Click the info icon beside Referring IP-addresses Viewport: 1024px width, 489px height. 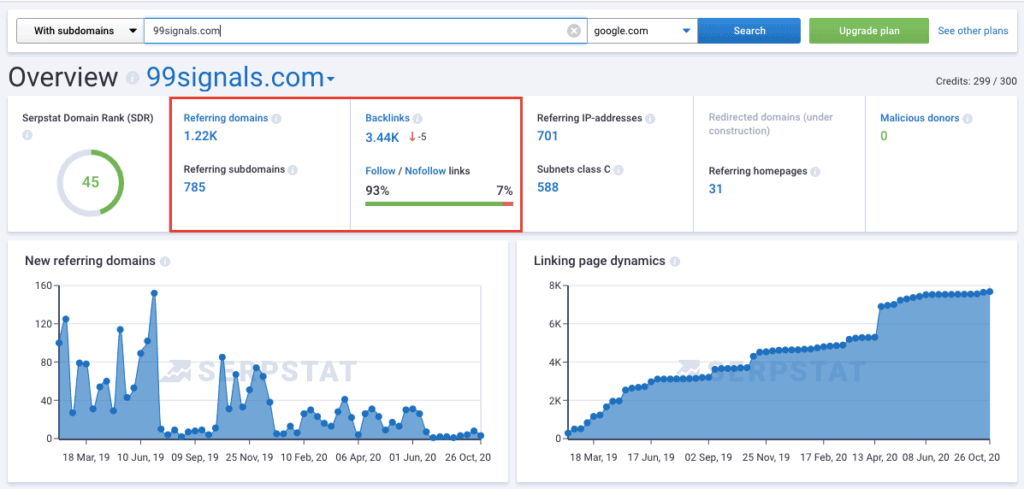pos(650,119)
